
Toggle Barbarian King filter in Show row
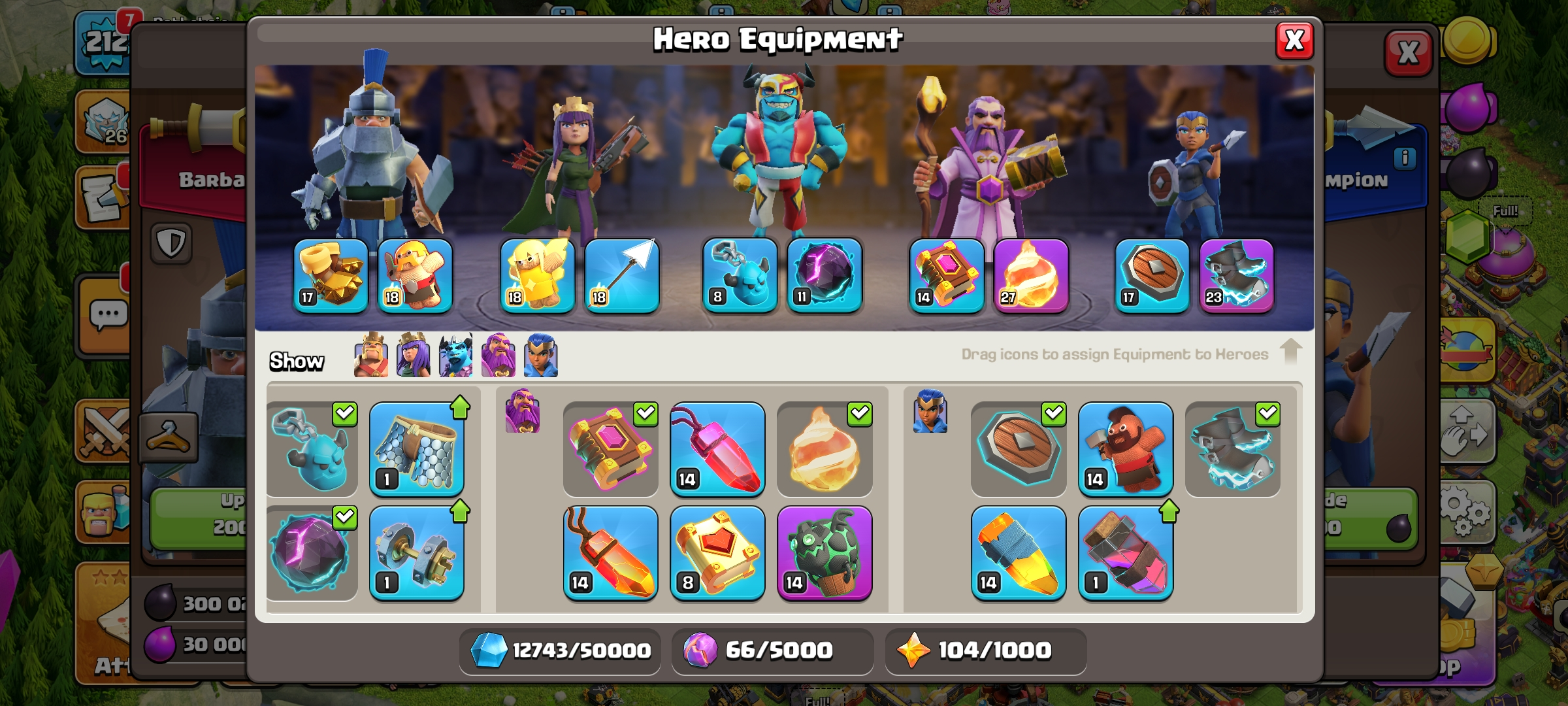point(370,355)
